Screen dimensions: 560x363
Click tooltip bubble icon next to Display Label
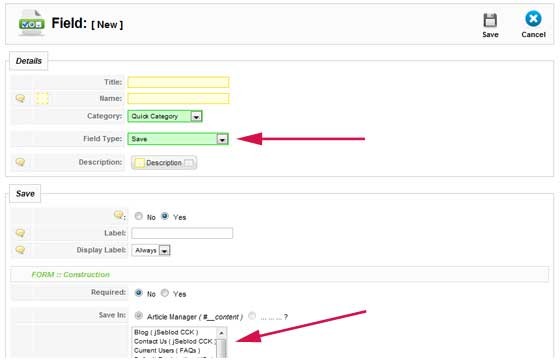tap(20, 250)
